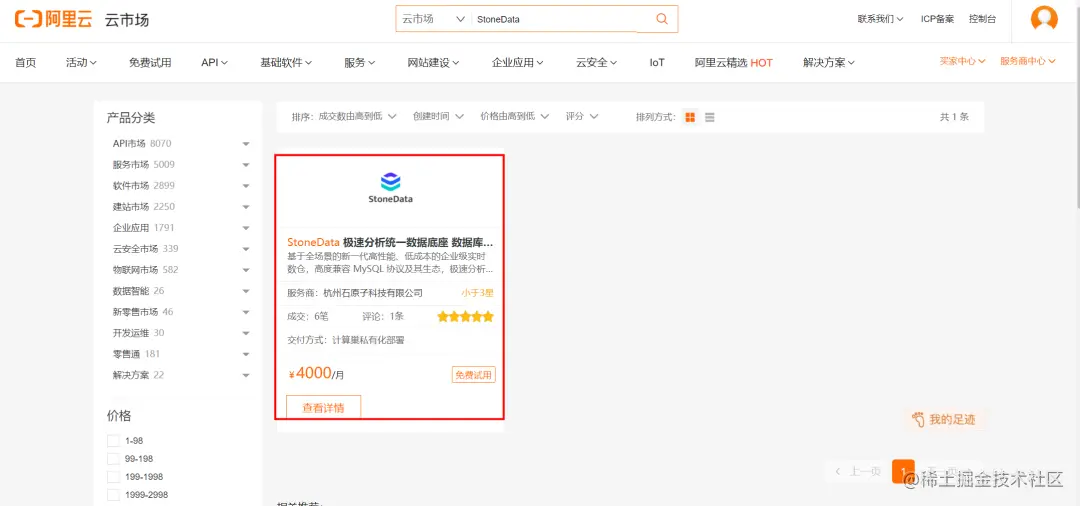Expand the API市场 category arrow
Image resolution: width=1080 pixels, height=506 pixels.
coord(246,144)
